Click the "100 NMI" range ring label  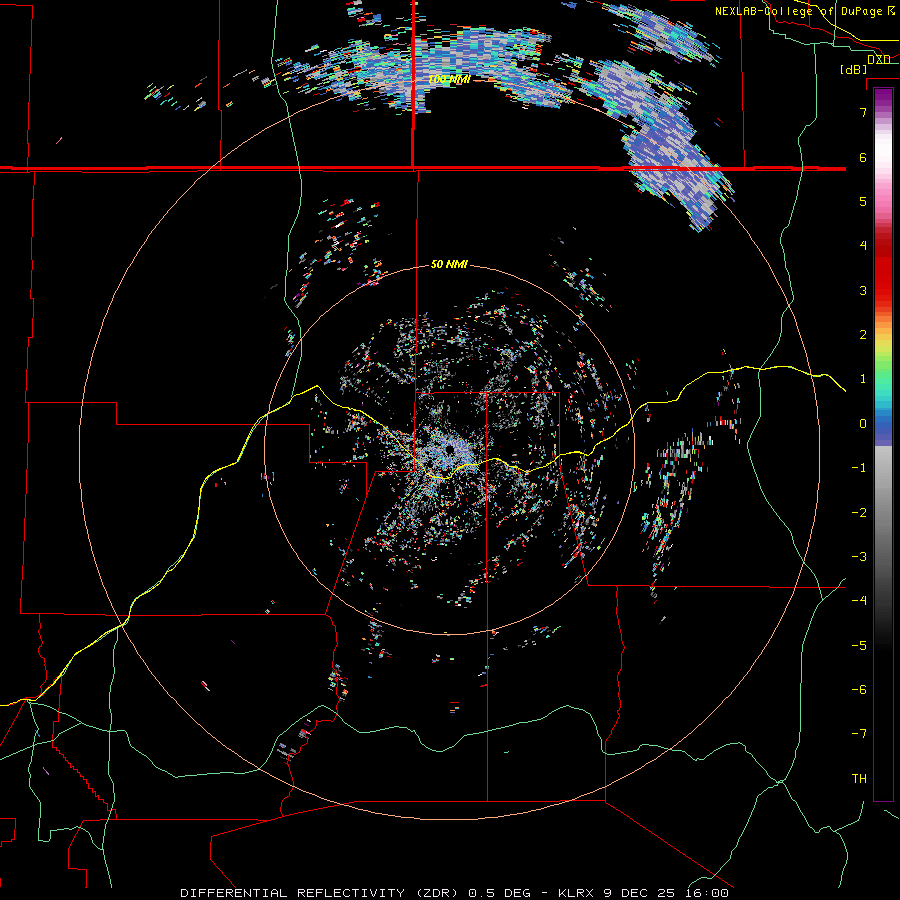449,79
